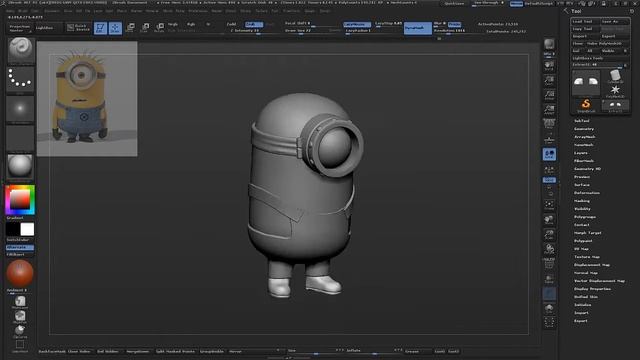The image size is (640, 360).
Task: Activate Edit mode button
Action: click(100, 28)
